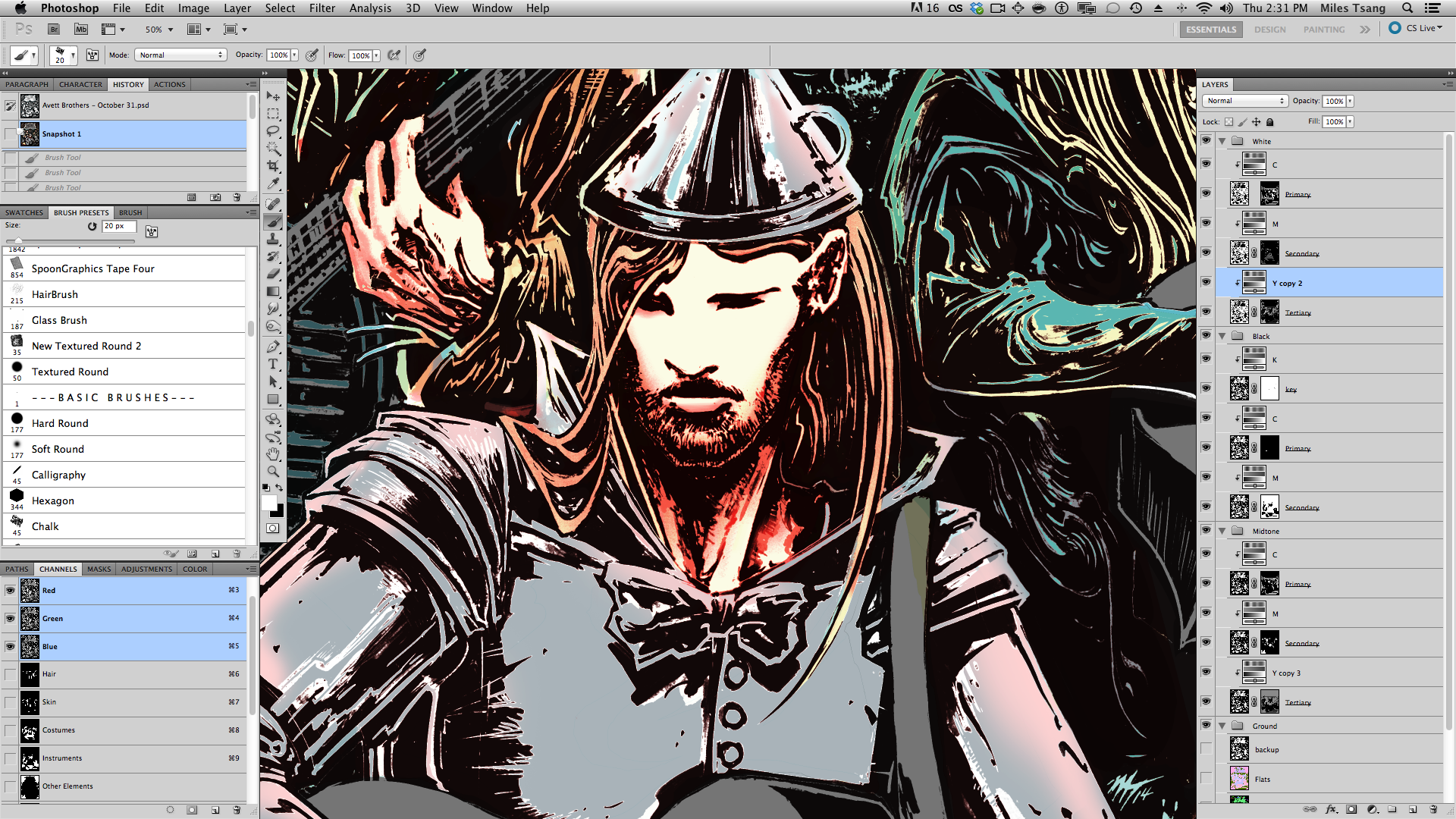Select the Gradient tool
The height and width of the screenshot is (819, 1456).
[273, 291]
